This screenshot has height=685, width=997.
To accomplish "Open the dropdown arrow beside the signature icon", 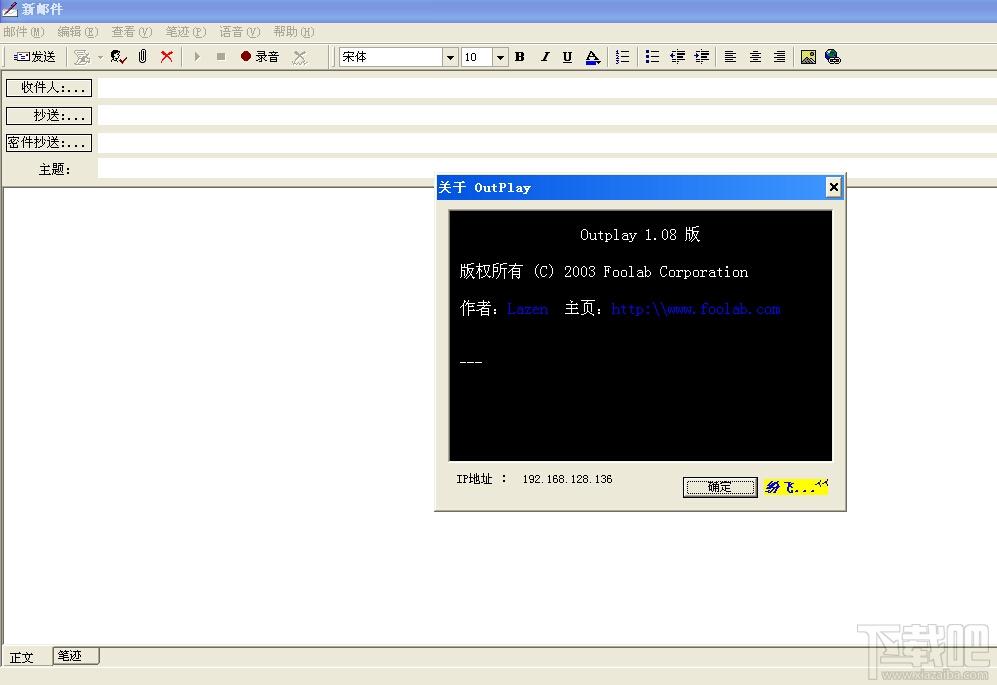I will (x=100, y=57).
